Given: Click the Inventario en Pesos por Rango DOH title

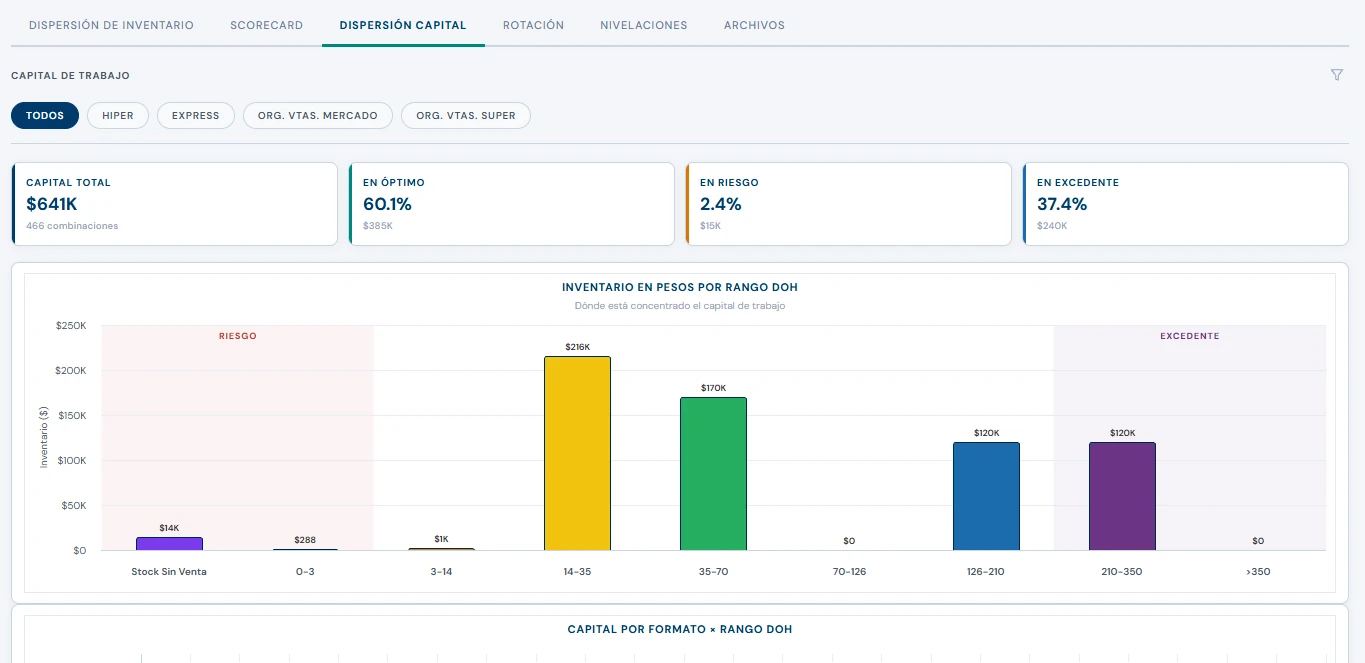Looking at the screenshot, I should [680, 287].
